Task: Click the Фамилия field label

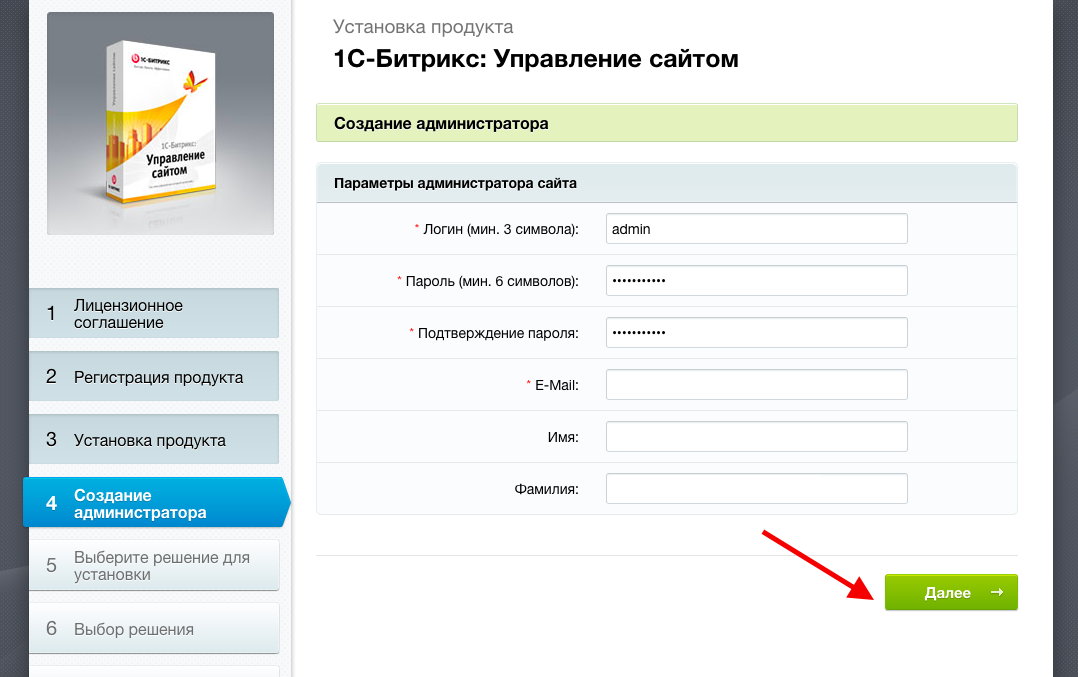Action: point(547,489)
